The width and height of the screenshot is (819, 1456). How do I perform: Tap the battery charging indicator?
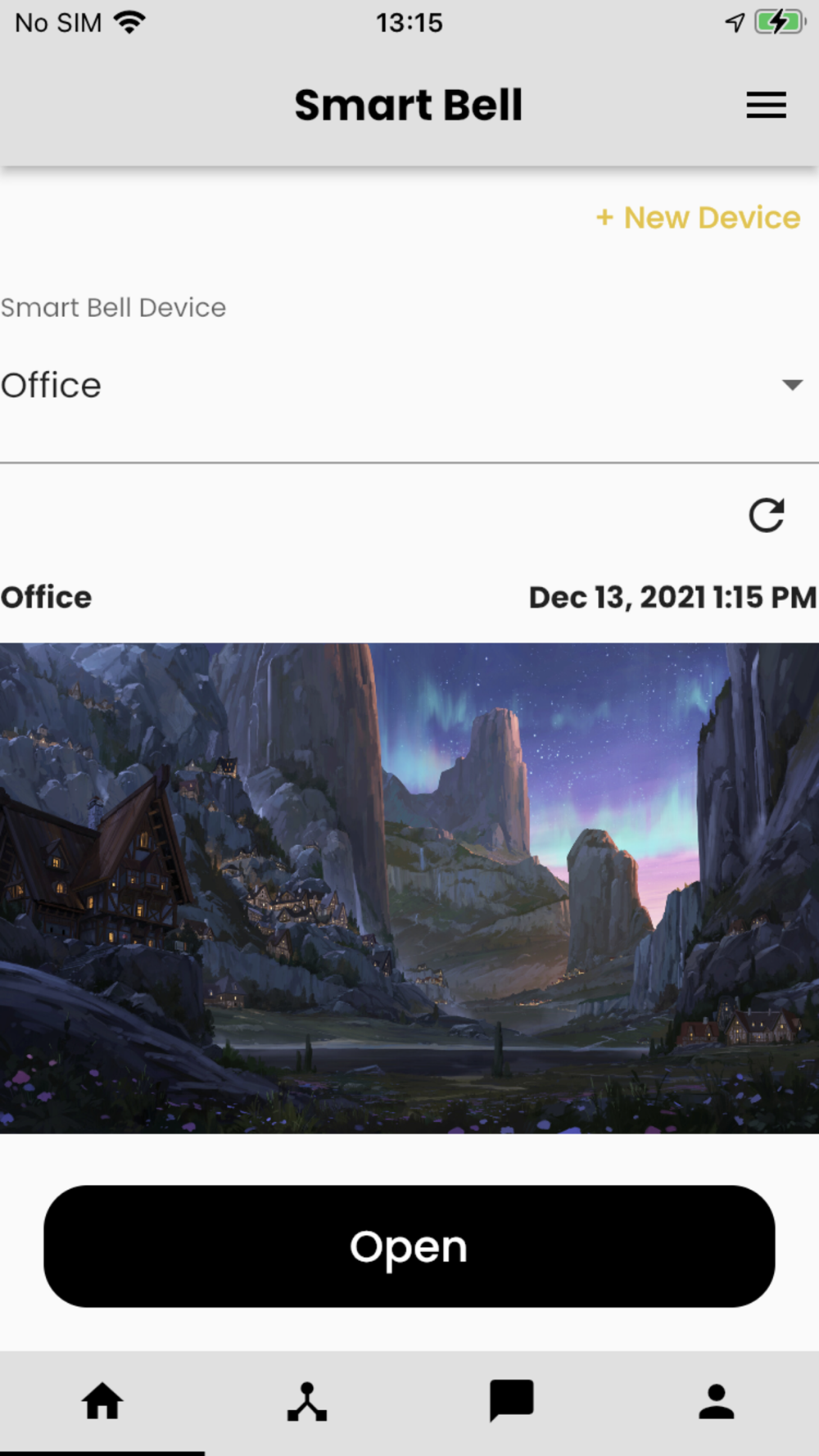pyautogui.click(x=781, y=22)
